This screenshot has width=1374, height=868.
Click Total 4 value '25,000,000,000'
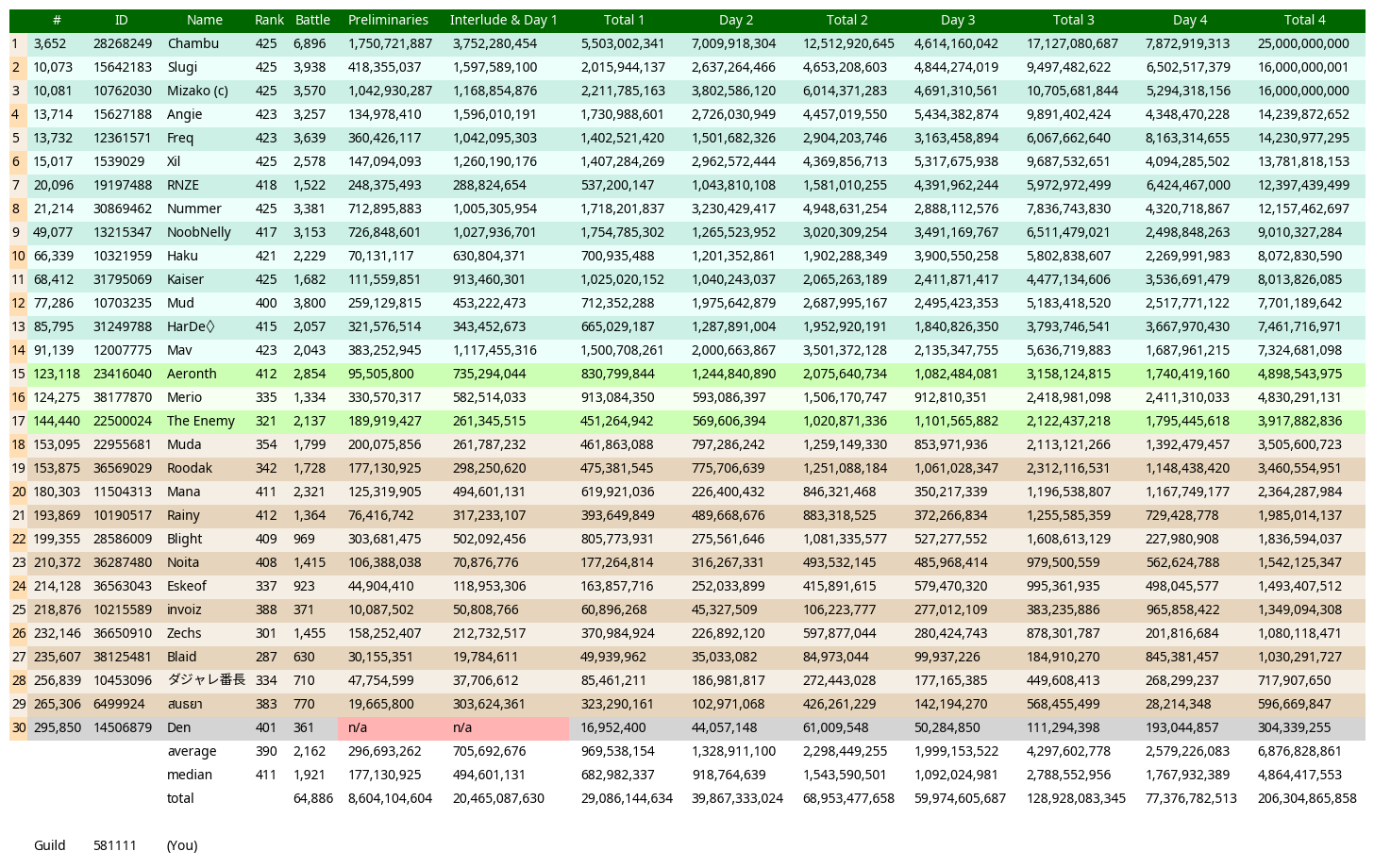pos(1303,43)
